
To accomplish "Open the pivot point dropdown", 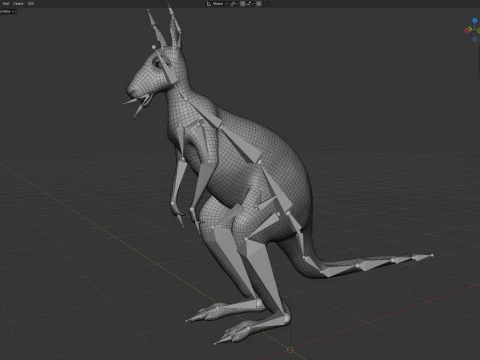I will (x=234, y=4).
